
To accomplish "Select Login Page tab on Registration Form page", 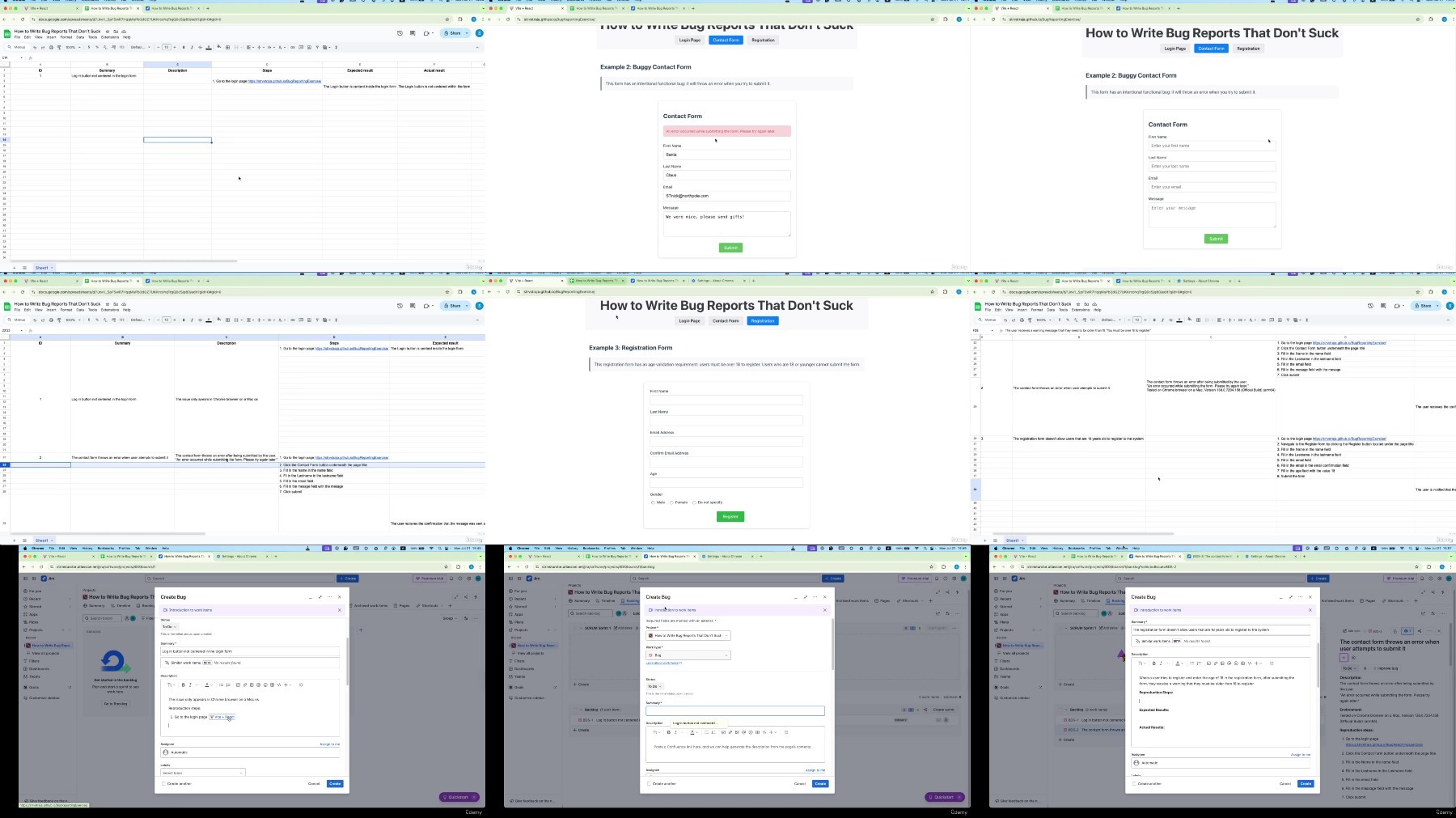I will coord(690,320).
